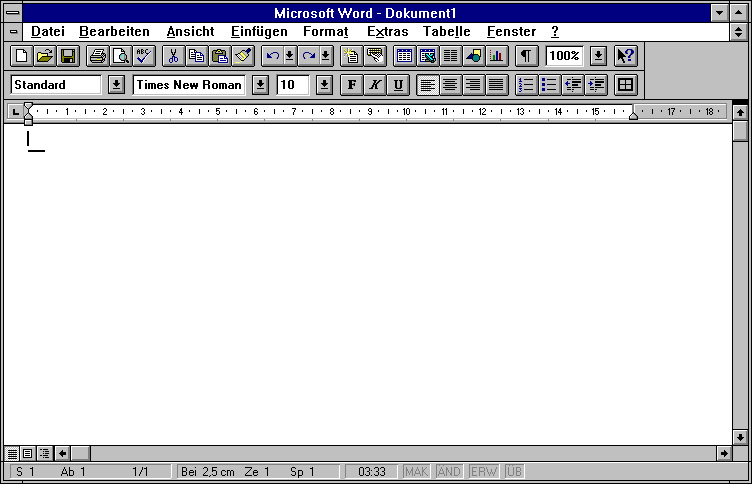Open the ? help menu
This screenshot has width=752, height=484.
(x=555, y=32)
